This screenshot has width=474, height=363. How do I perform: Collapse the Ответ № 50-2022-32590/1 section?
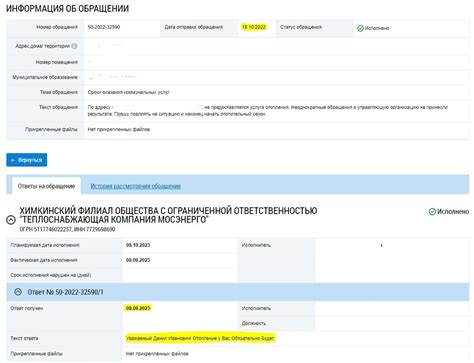[18, 292]
